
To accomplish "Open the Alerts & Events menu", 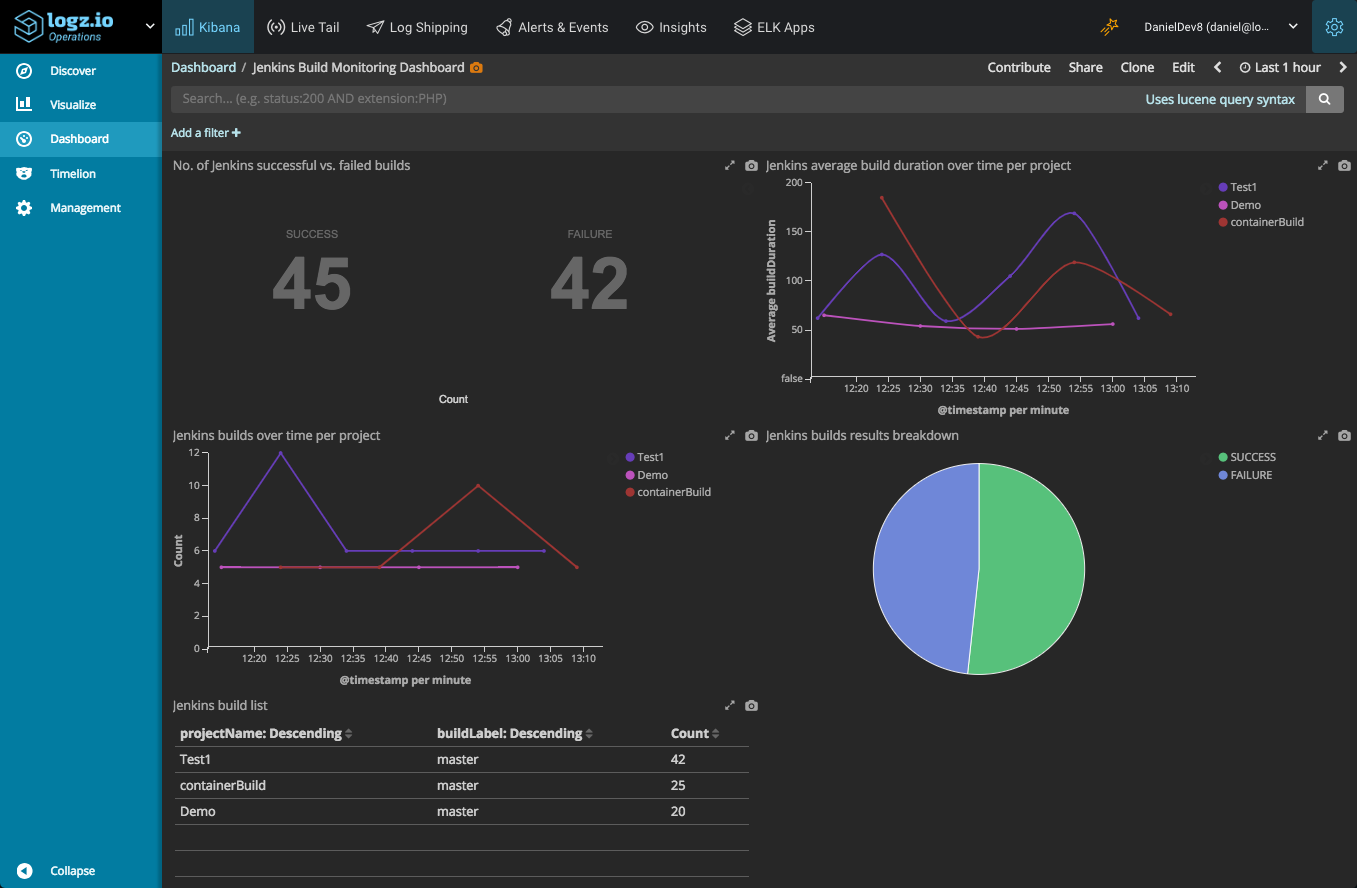I will click(550, 27).
